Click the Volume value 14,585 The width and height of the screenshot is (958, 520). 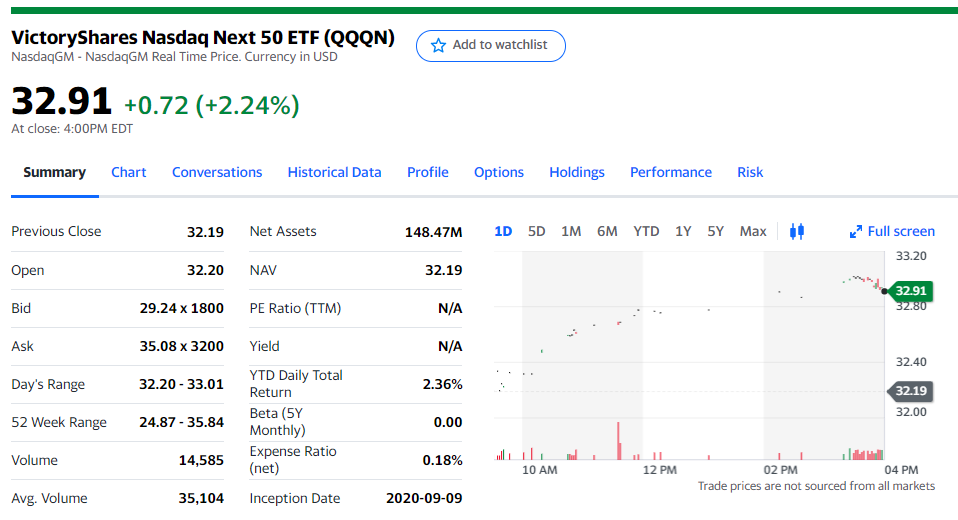201,461
